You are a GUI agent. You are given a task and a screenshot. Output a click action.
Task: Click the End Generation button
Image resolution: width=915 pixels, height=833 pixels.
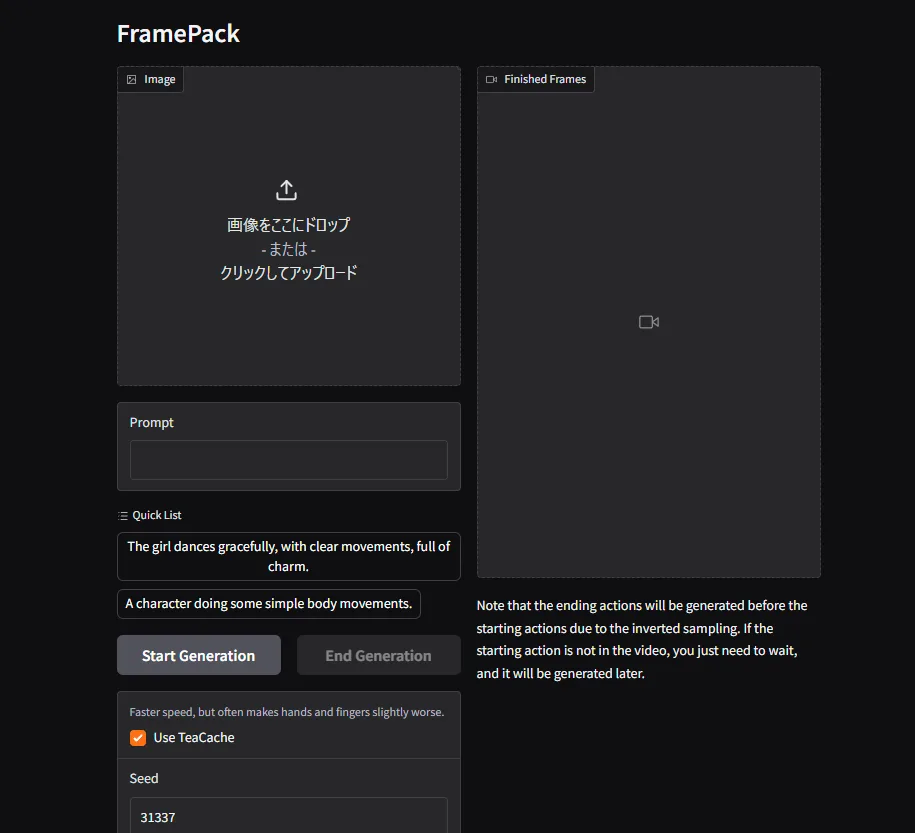379,656
